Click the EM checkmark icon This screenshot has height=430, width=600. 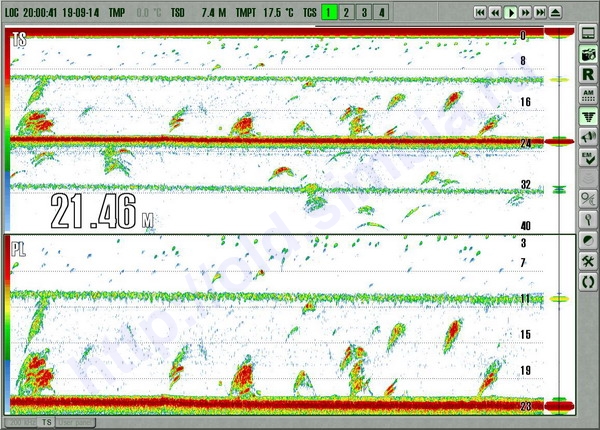(x=588, y=158)
